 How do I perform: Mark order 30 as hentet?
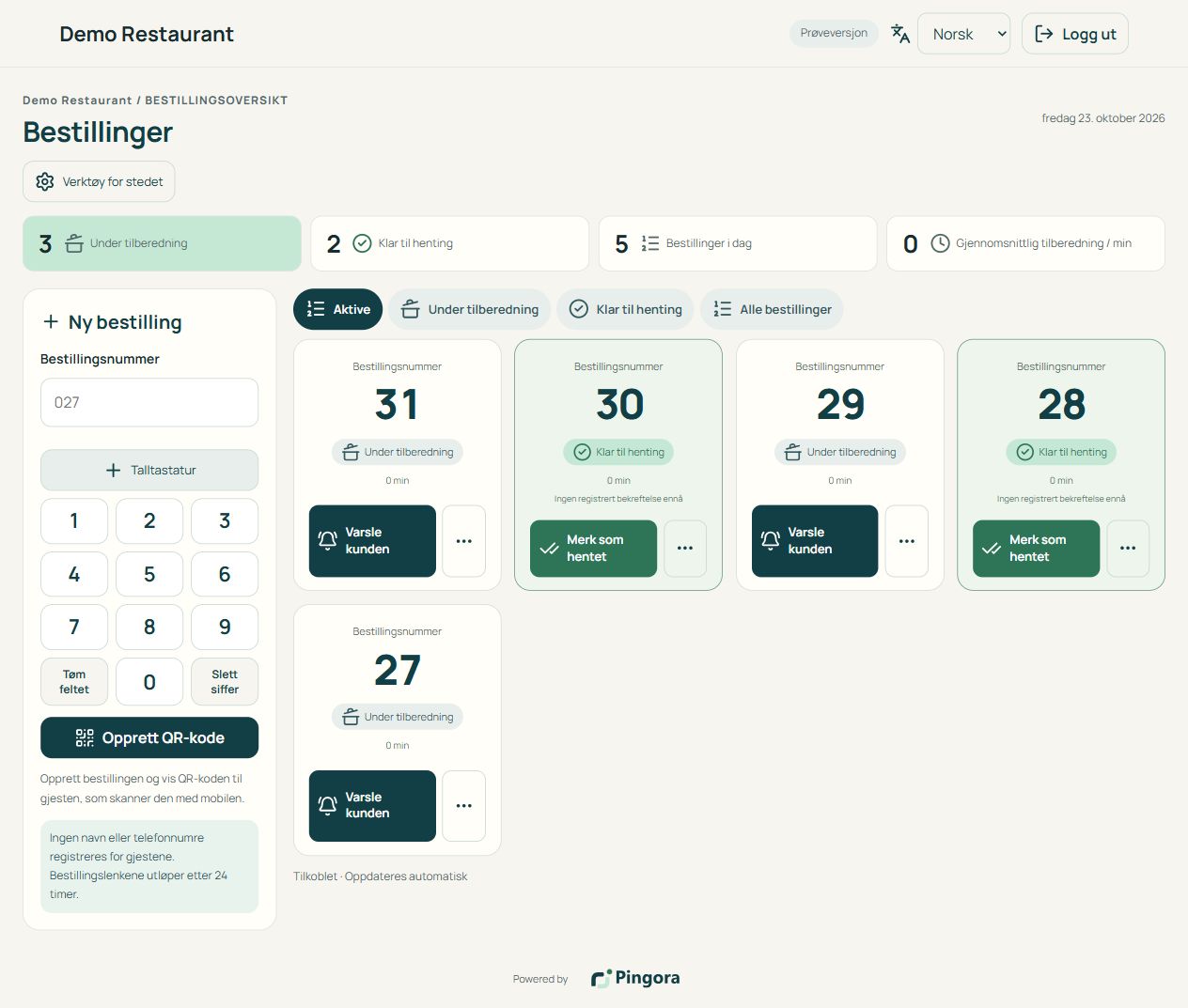tap(594, 549)
